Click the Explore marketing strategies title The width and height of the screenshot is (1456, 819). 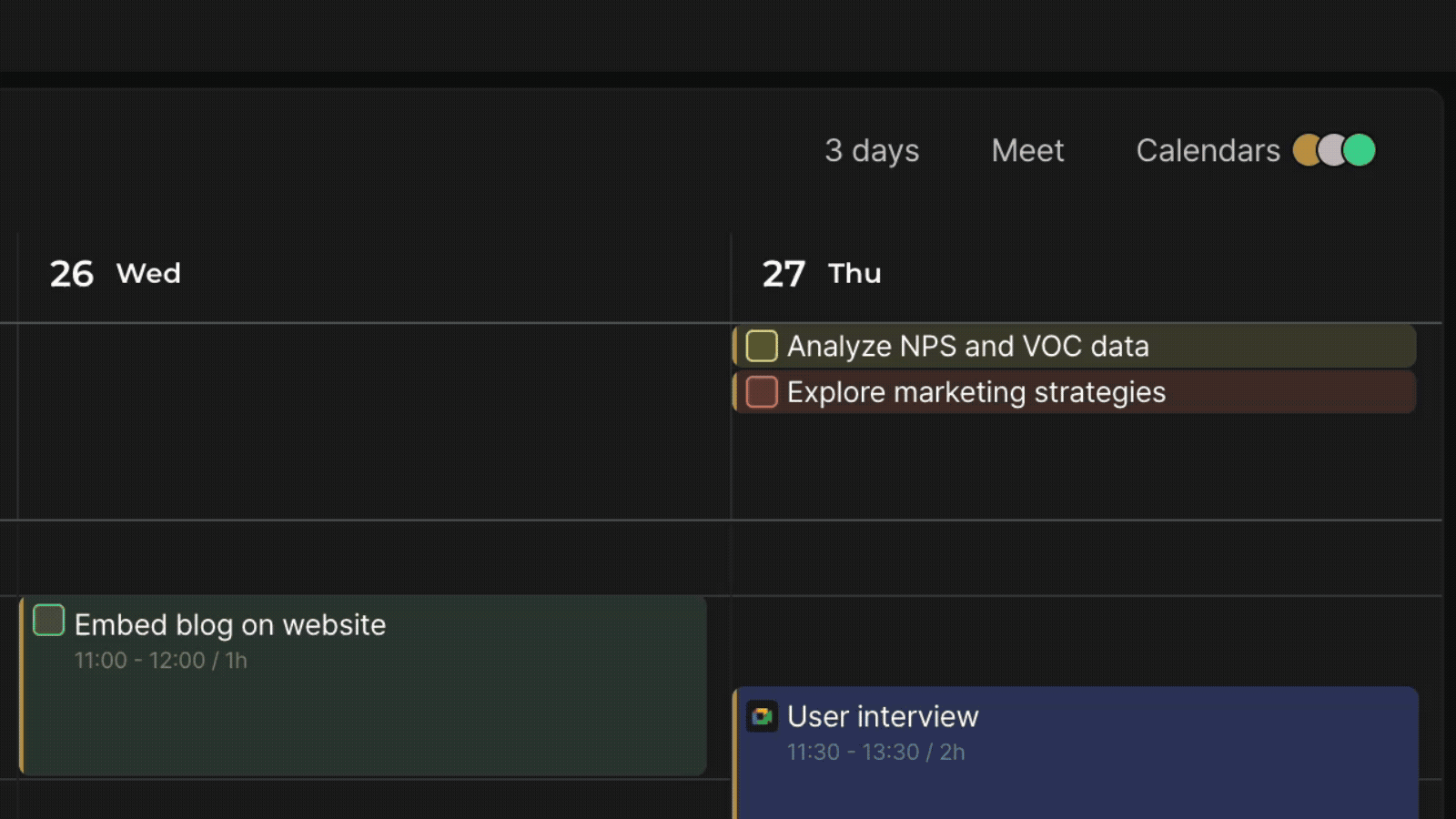click(976, 392)
